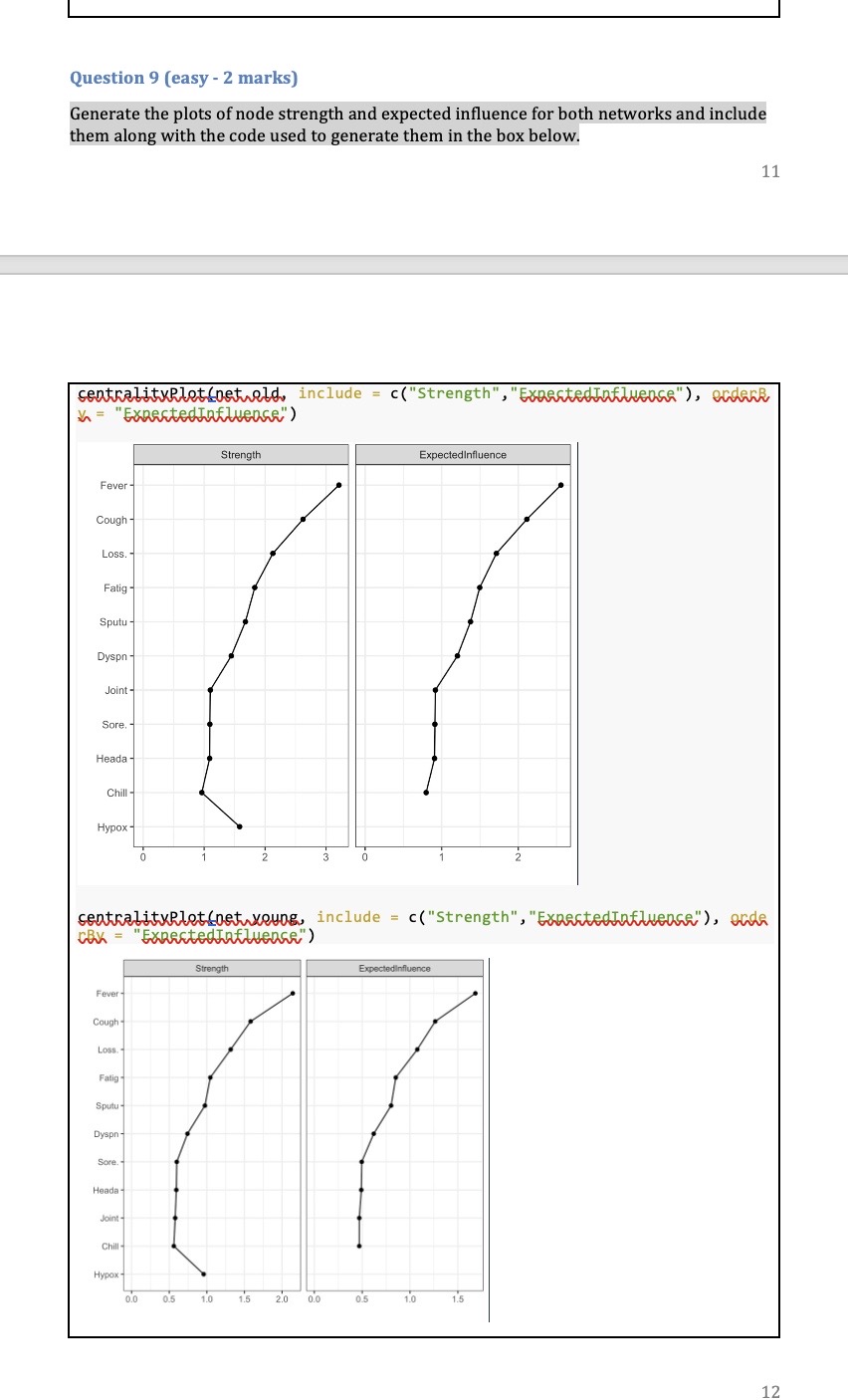The height and width of the screenshot is (1400, 848).
Task: Click the Hypox axis label in net_young plot
Action: click(106, 1275)
